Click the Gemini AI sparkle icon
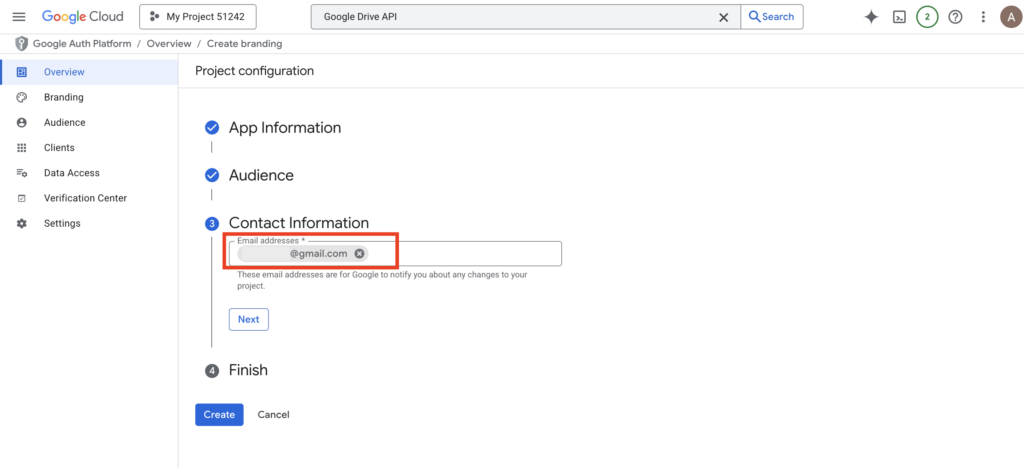 871,17
